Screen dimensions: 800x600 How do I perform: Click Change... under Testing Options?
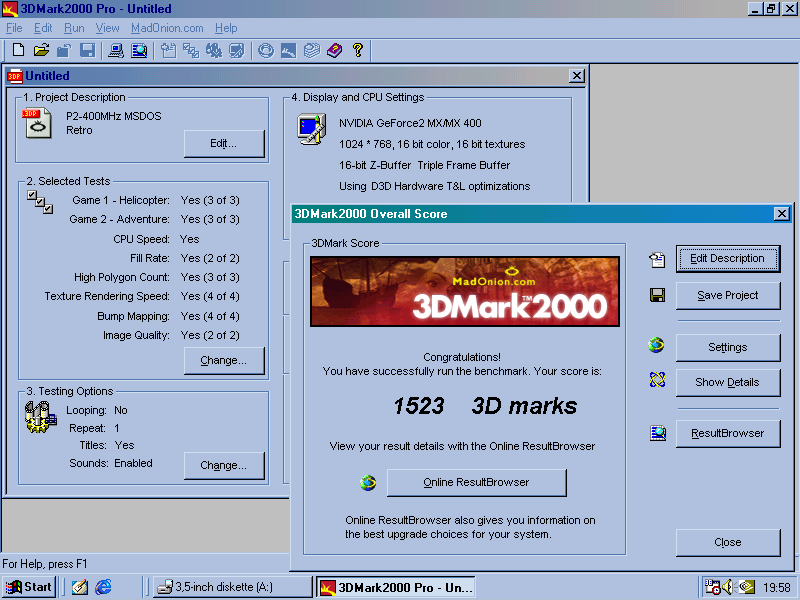coord(224,465)
